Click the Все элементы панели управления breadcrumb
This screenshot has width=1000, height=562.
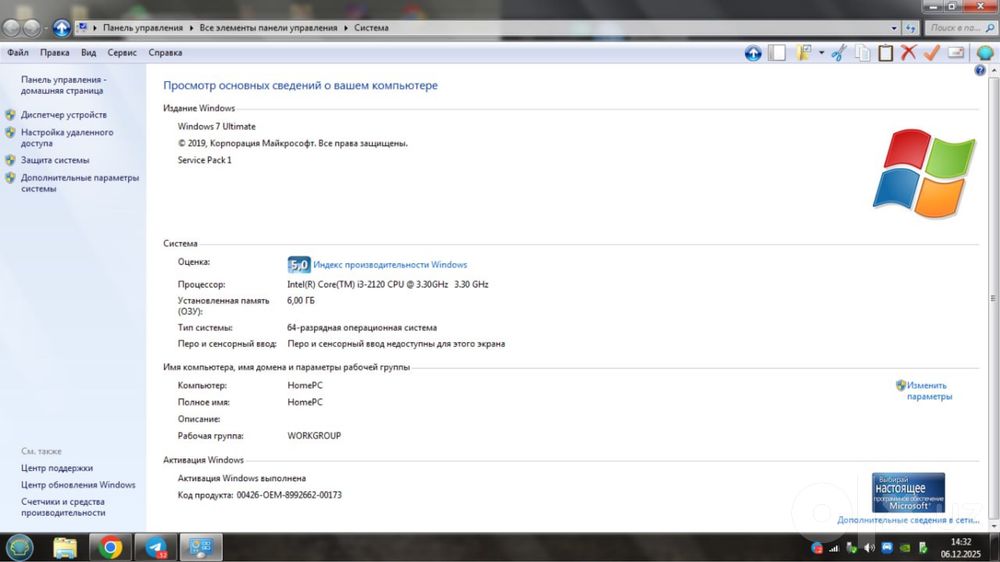pos(268,28)
